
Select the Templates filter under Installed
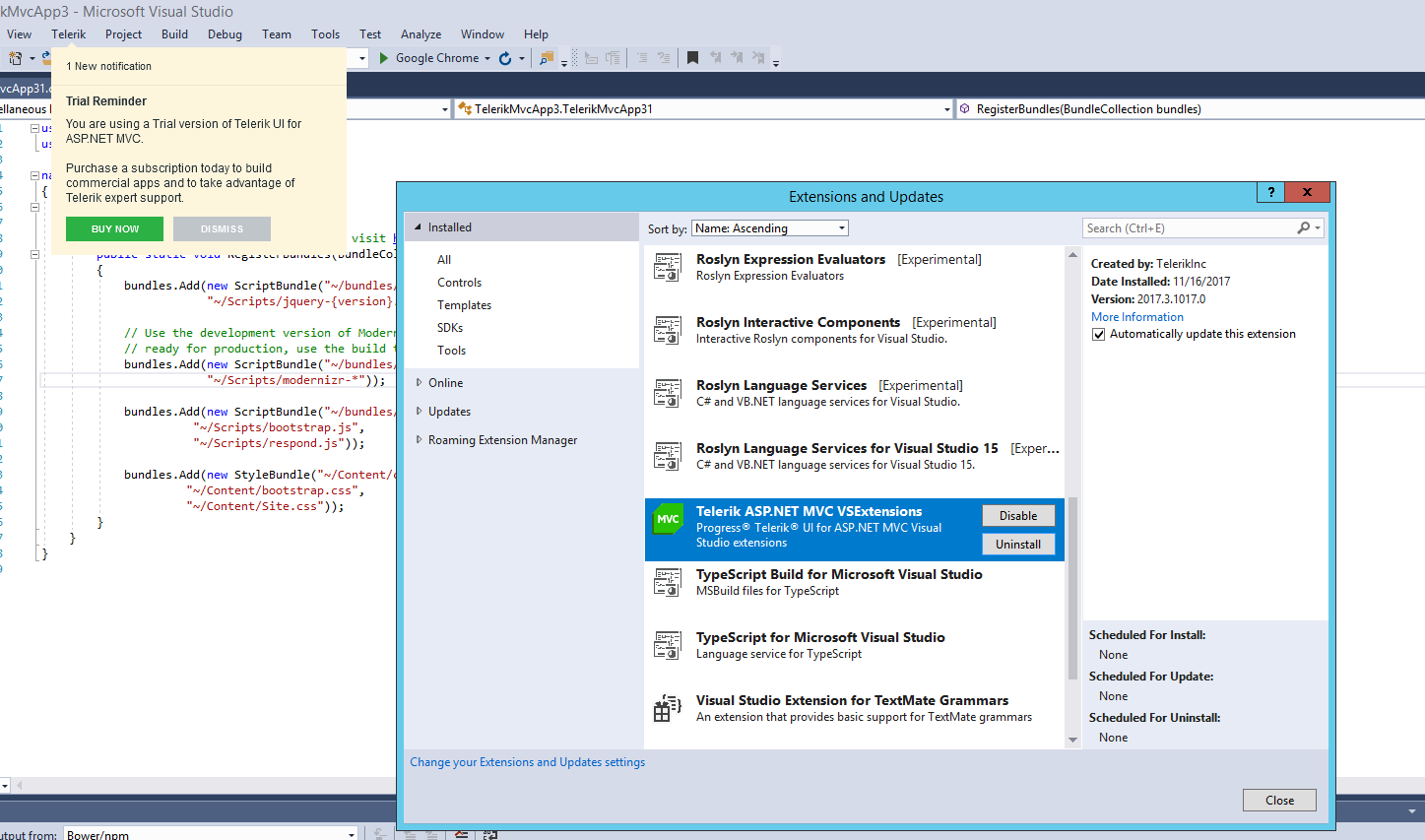point(465,305)
